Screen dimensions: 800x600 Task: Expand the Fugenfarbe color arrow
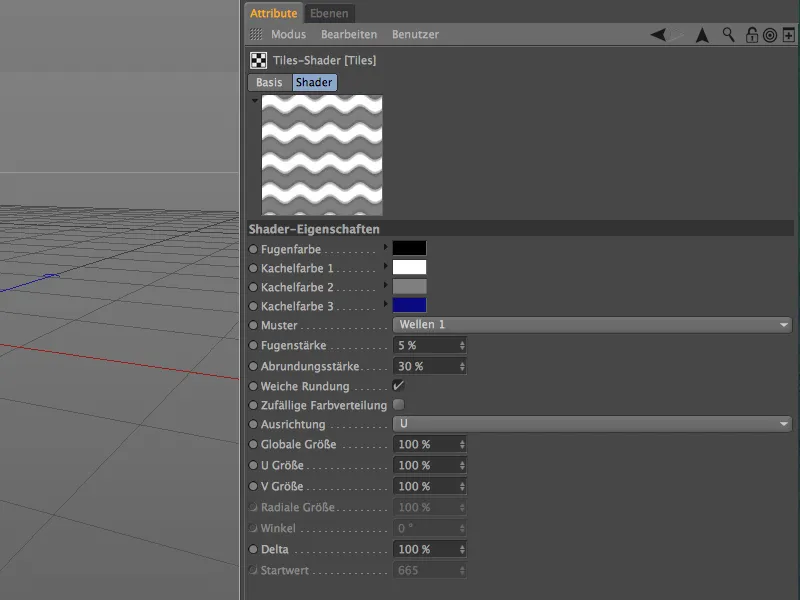click(x=386, y=247)
